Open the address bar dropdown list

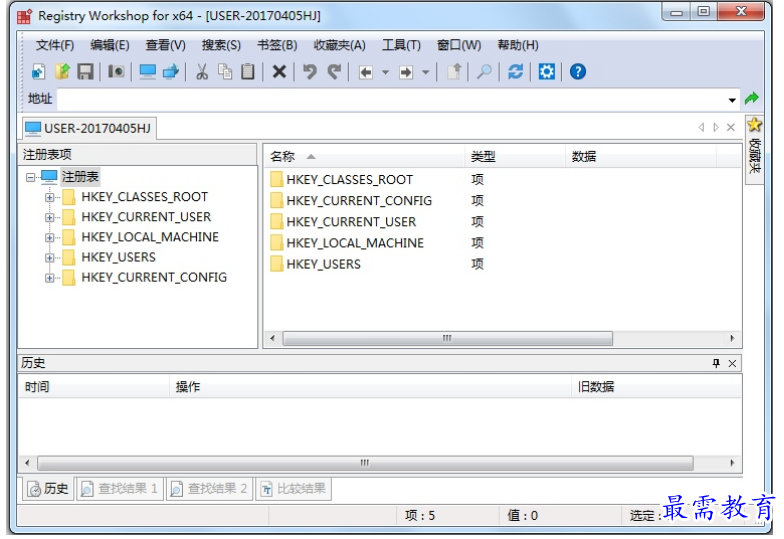[732, 100]
